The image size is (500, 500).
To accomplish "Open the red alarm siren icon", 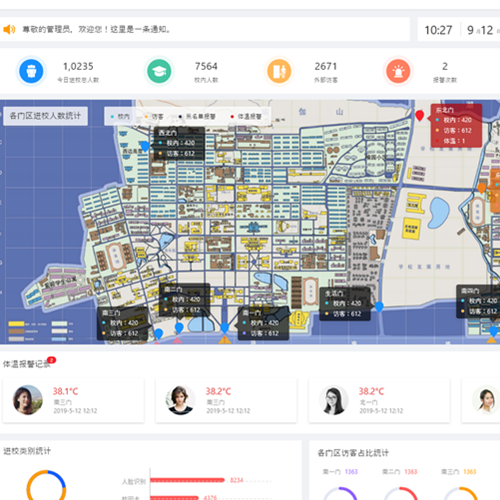I will (398, 71).
